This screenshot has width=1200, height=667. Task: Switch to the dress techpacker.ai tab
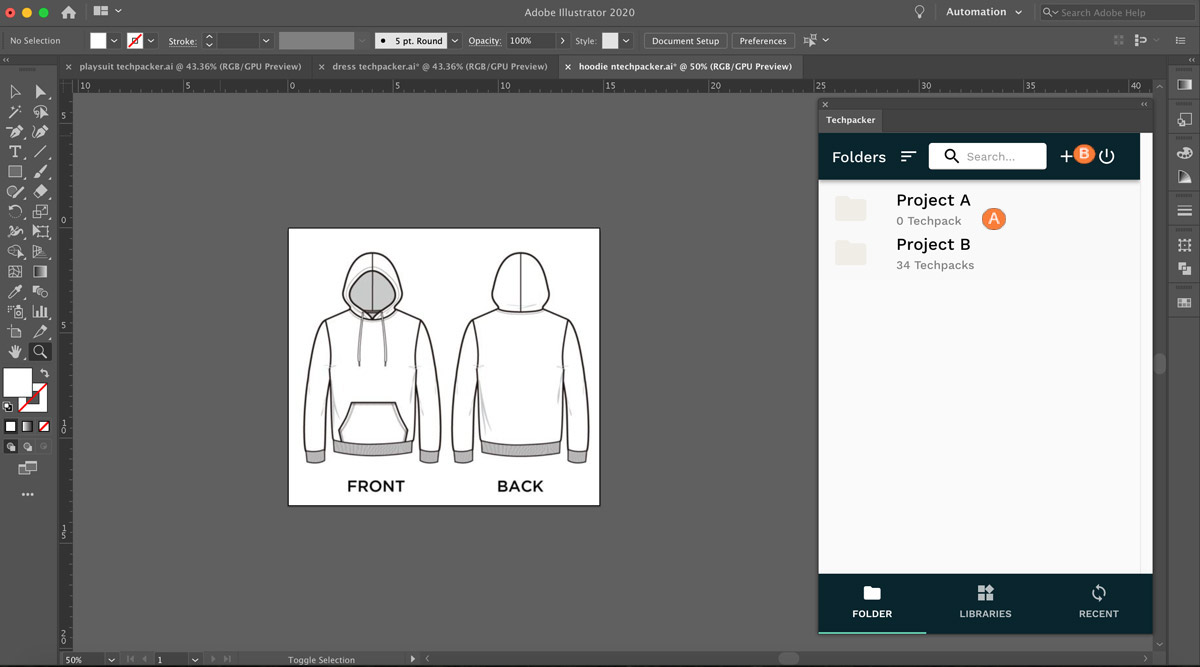click(435, 66)
